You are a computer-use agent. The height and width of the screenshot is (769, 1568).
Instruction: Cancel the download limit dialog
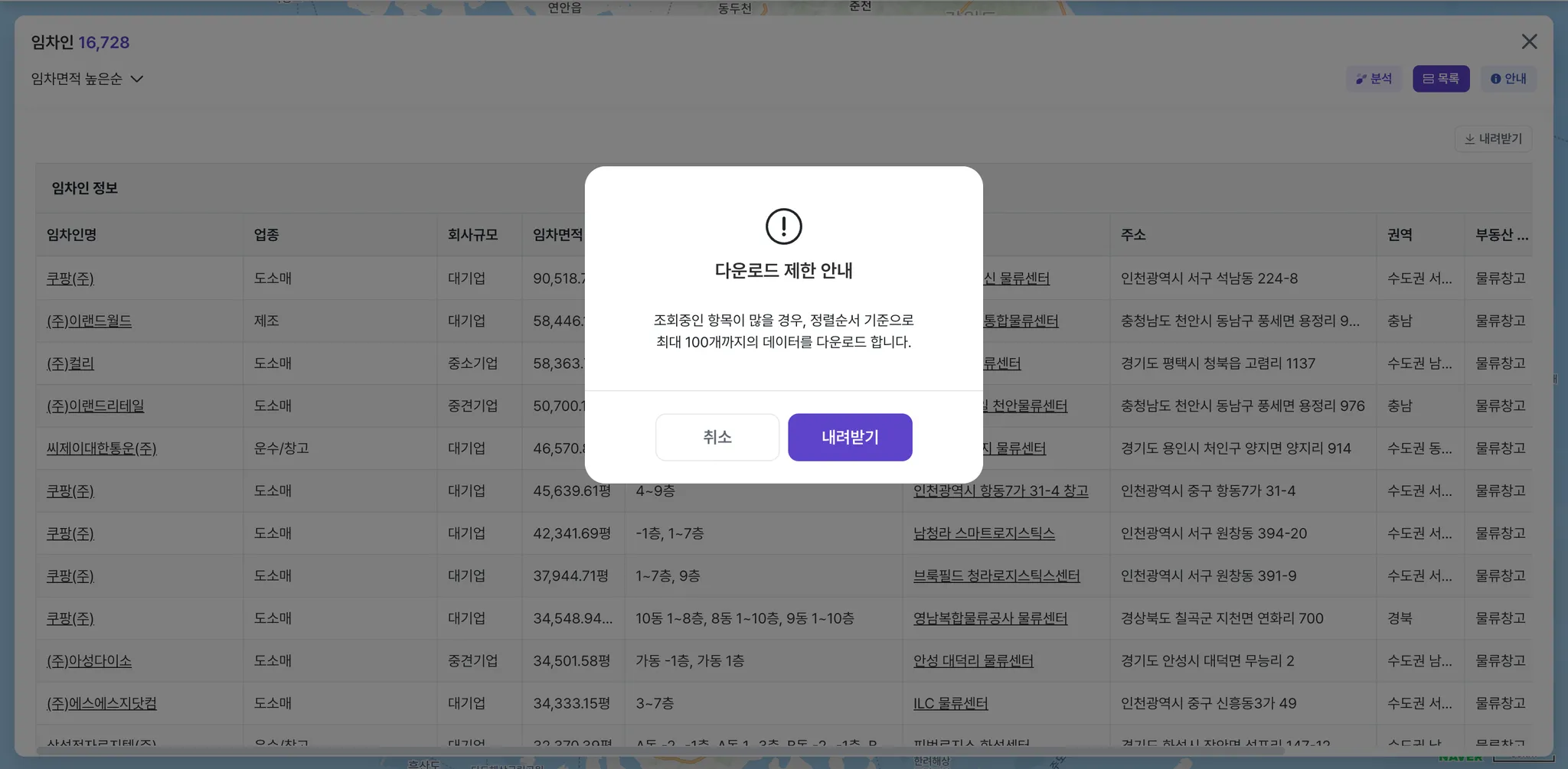(717, 437)
